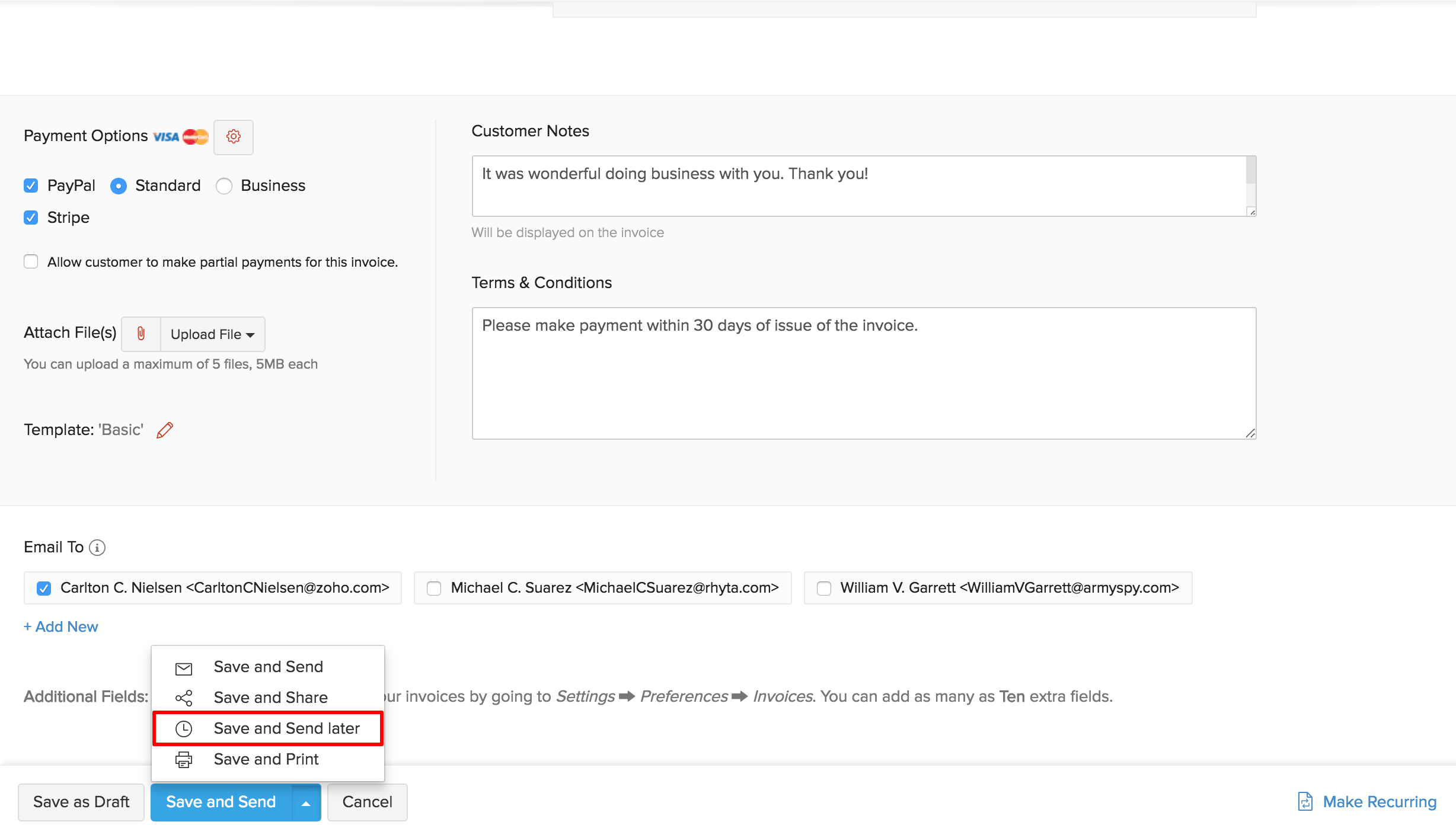Choose Save and Share menu entry
The width and height of the screenshot is (1456, 825).
[x=270, y=698]
